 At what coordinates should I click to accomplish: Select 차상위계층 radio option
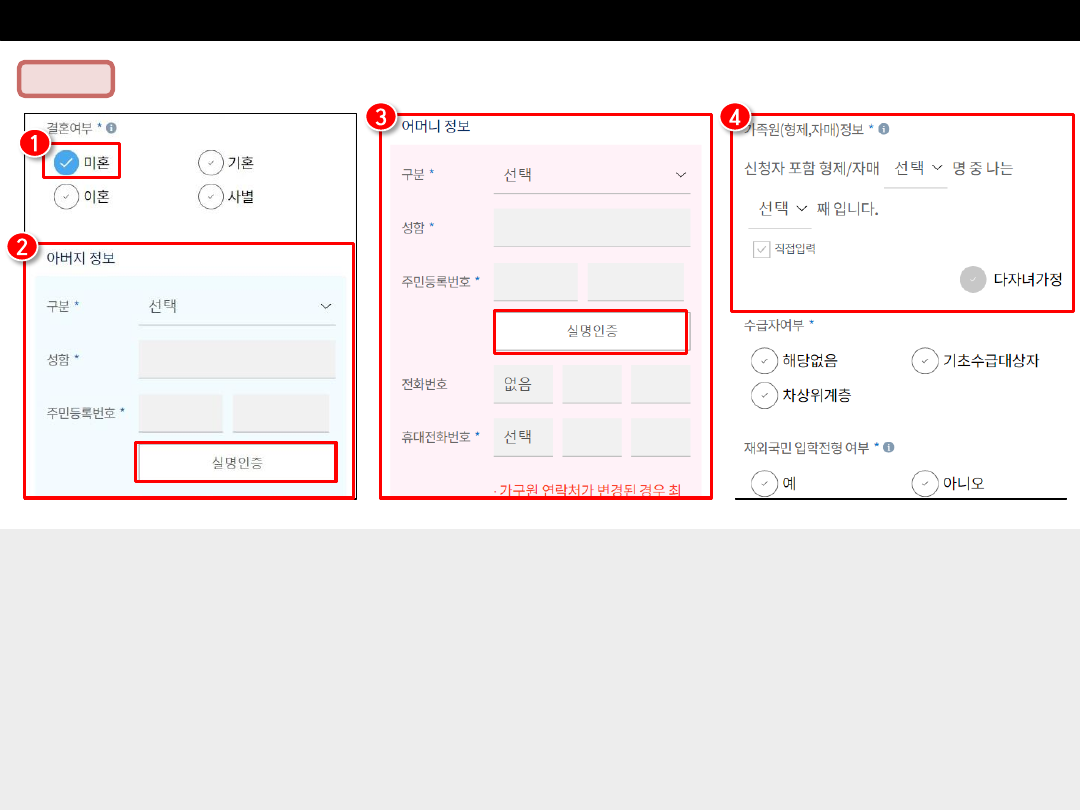click(x=764, y=395)
